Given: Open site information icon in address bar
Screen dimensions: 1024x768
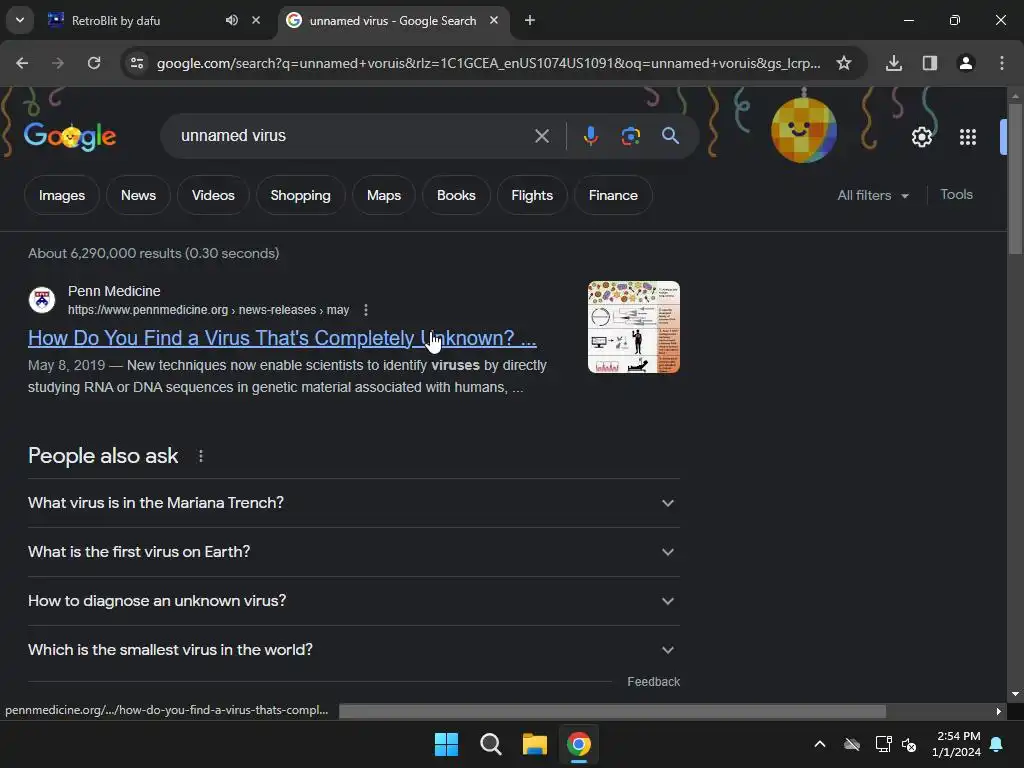Looking at the screenshot, I should 137,63.
